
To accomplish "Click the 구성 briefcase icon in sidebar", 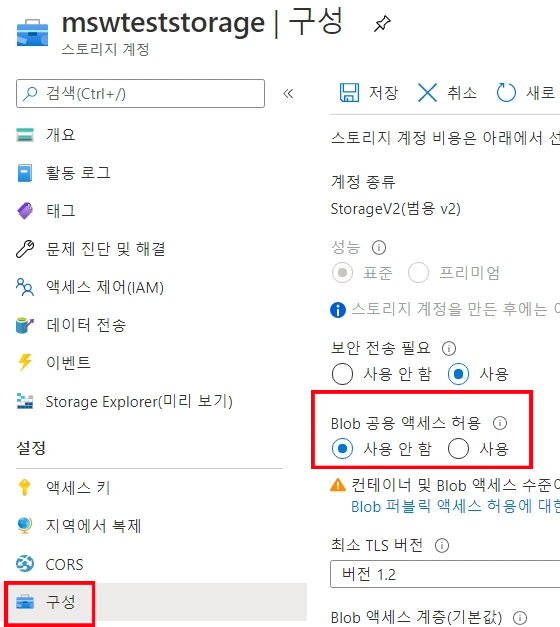I will click(x=25, y=601).
